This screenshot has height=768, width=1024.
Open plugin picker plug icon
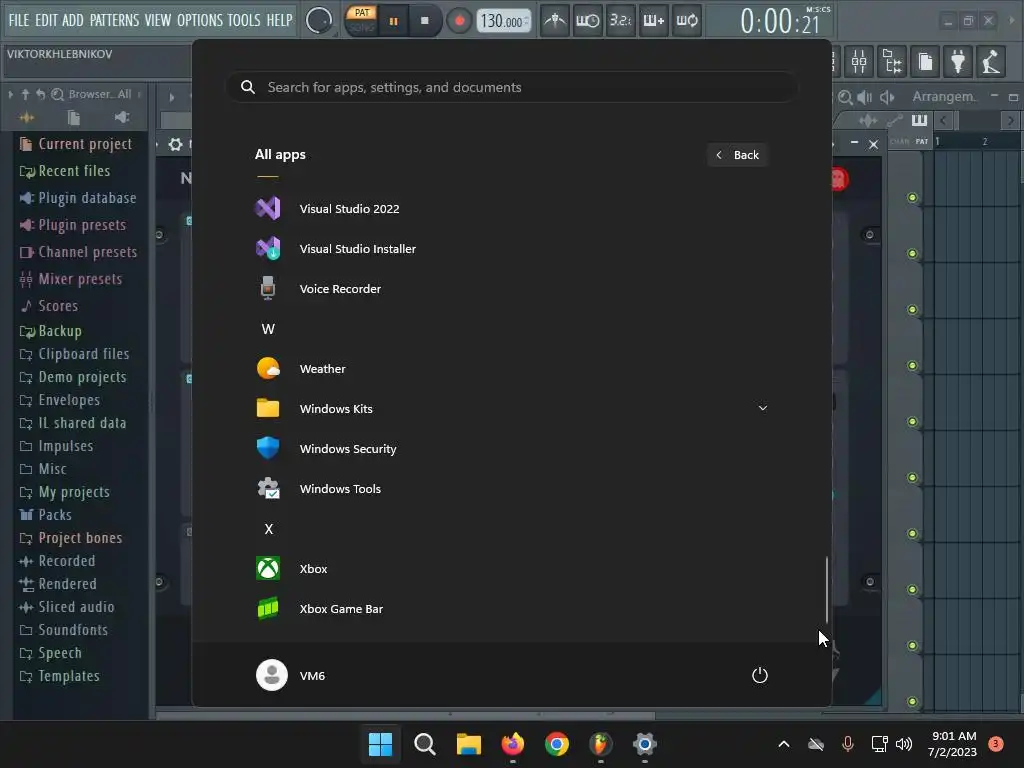pyautogui.click(x=958, y=62)
